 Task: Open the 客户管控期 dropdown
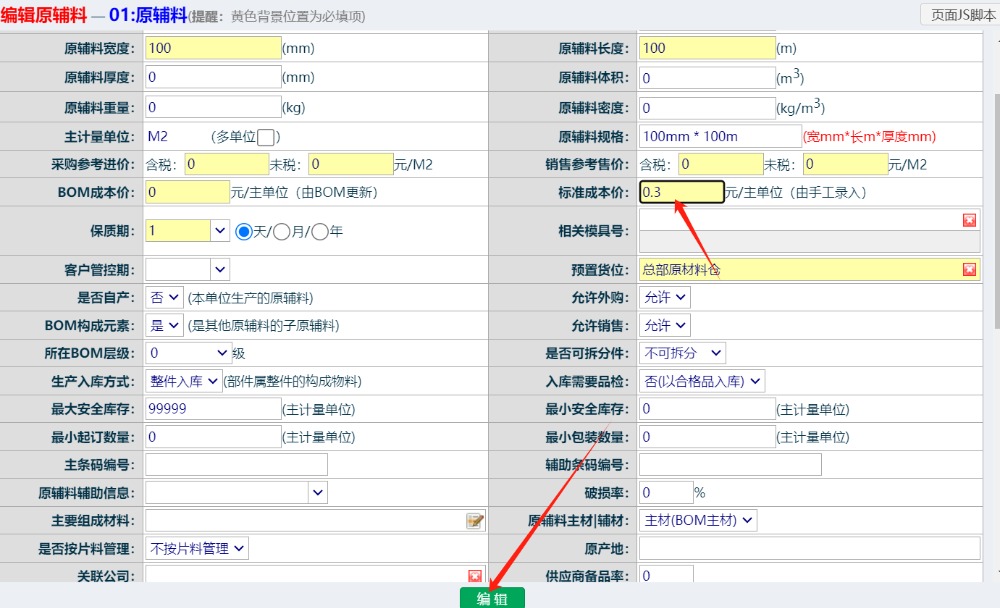(x=220, y=269)
